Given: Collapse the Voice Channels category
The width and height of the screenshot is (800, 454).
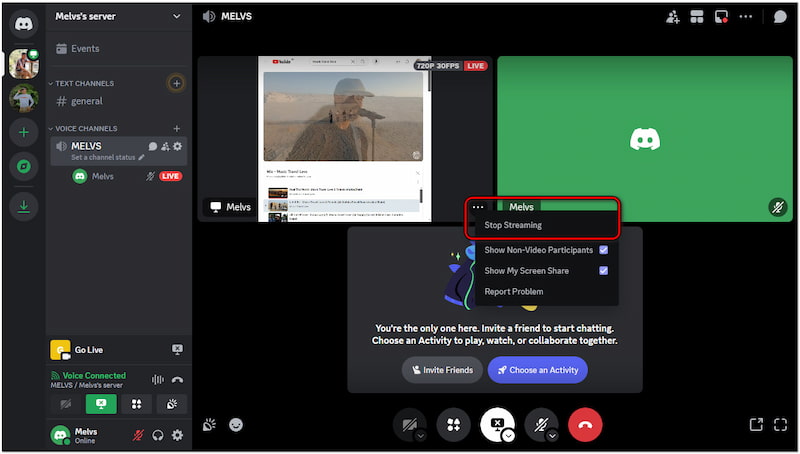Looking at the screenshot, I should click(85, 128).
